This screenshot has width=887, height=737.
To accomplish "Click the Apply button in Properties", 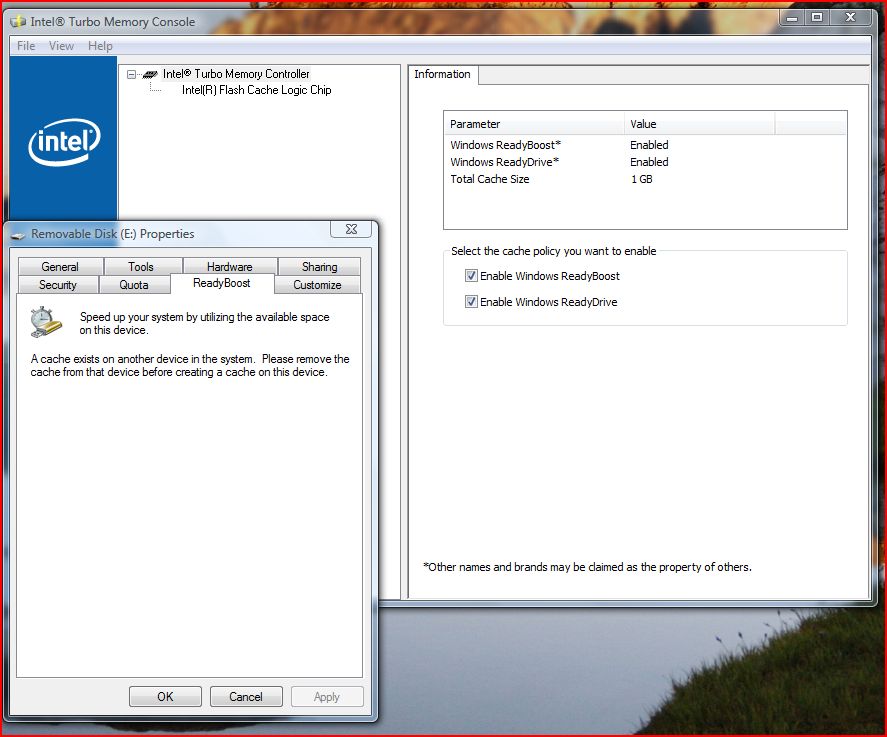I will [x=327, y=697].
